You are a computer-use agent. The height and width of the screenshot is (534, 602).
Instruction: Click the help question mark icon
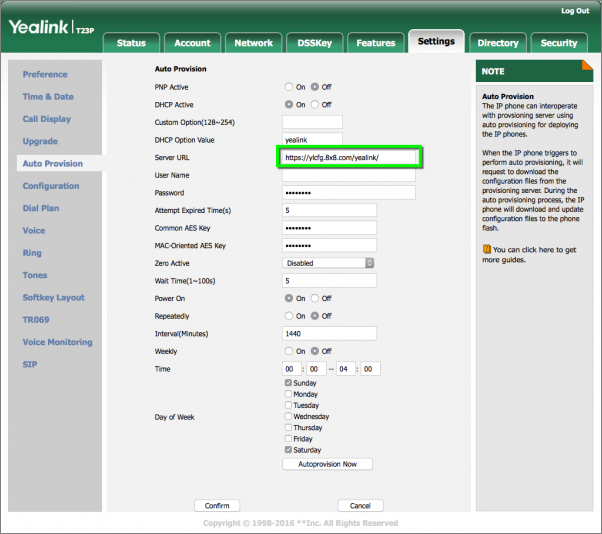(487, 248)
